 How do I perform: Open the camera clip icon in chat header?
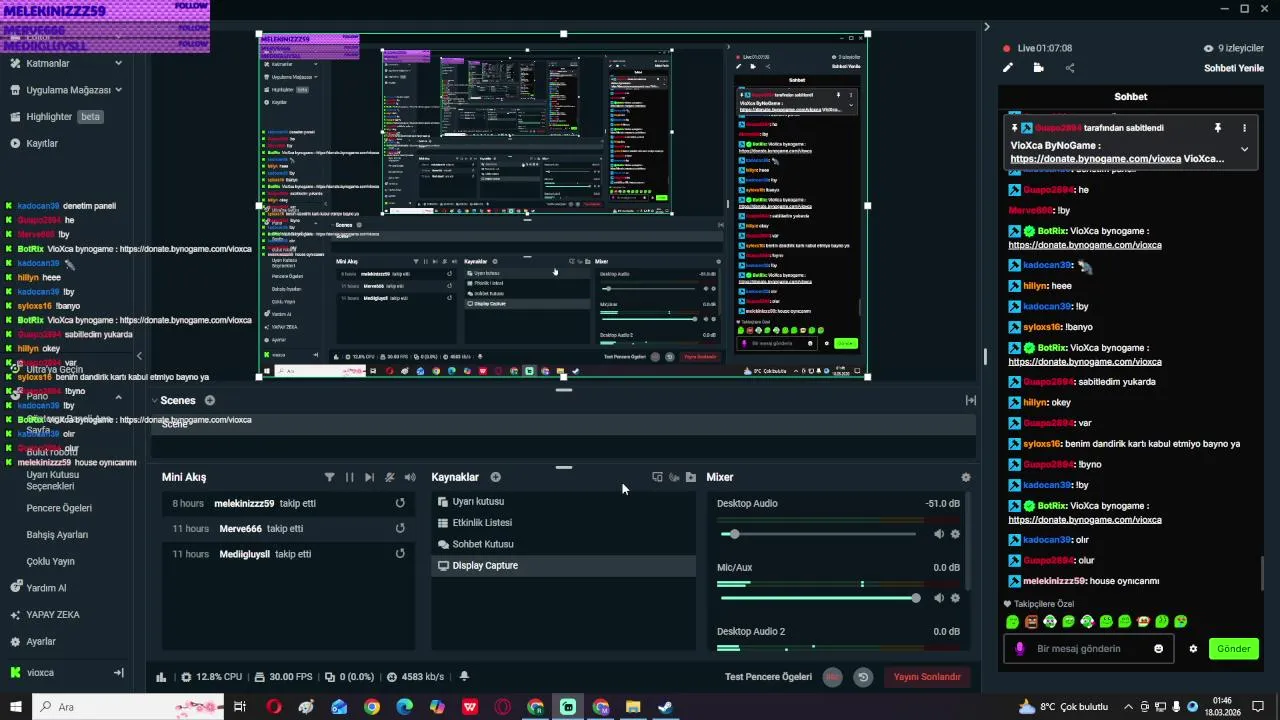click(1038, 68)
